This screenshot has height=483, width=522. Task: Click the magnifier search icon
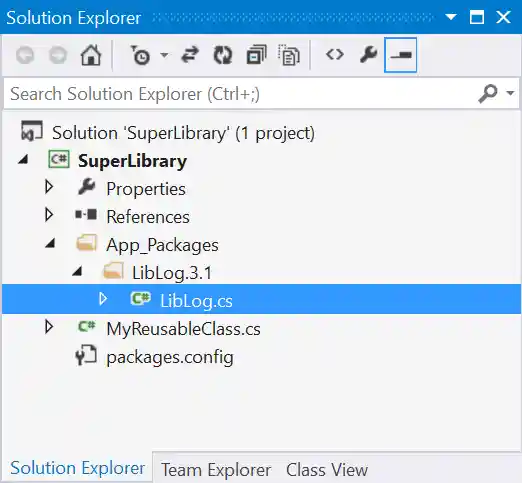click(x=488, y=94)
